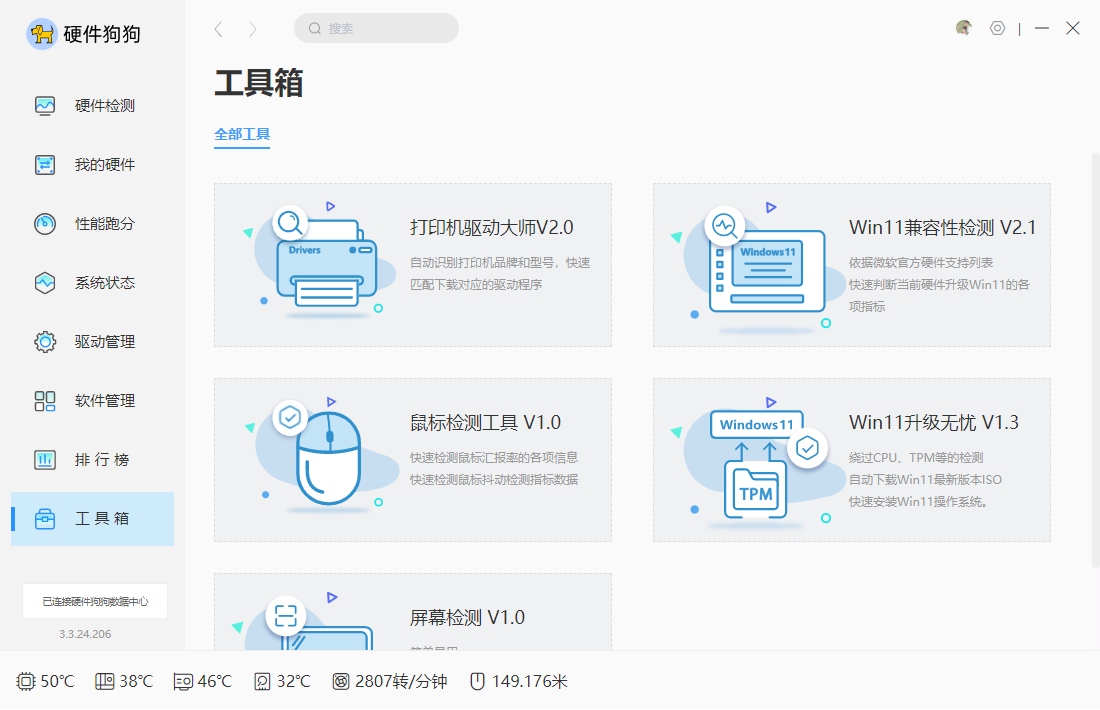The width and height of the screenshot is (1100, 710).
Task: Click the 快速检测鼠标汇报率的各项信息 description
Action: tap(494, 457)
